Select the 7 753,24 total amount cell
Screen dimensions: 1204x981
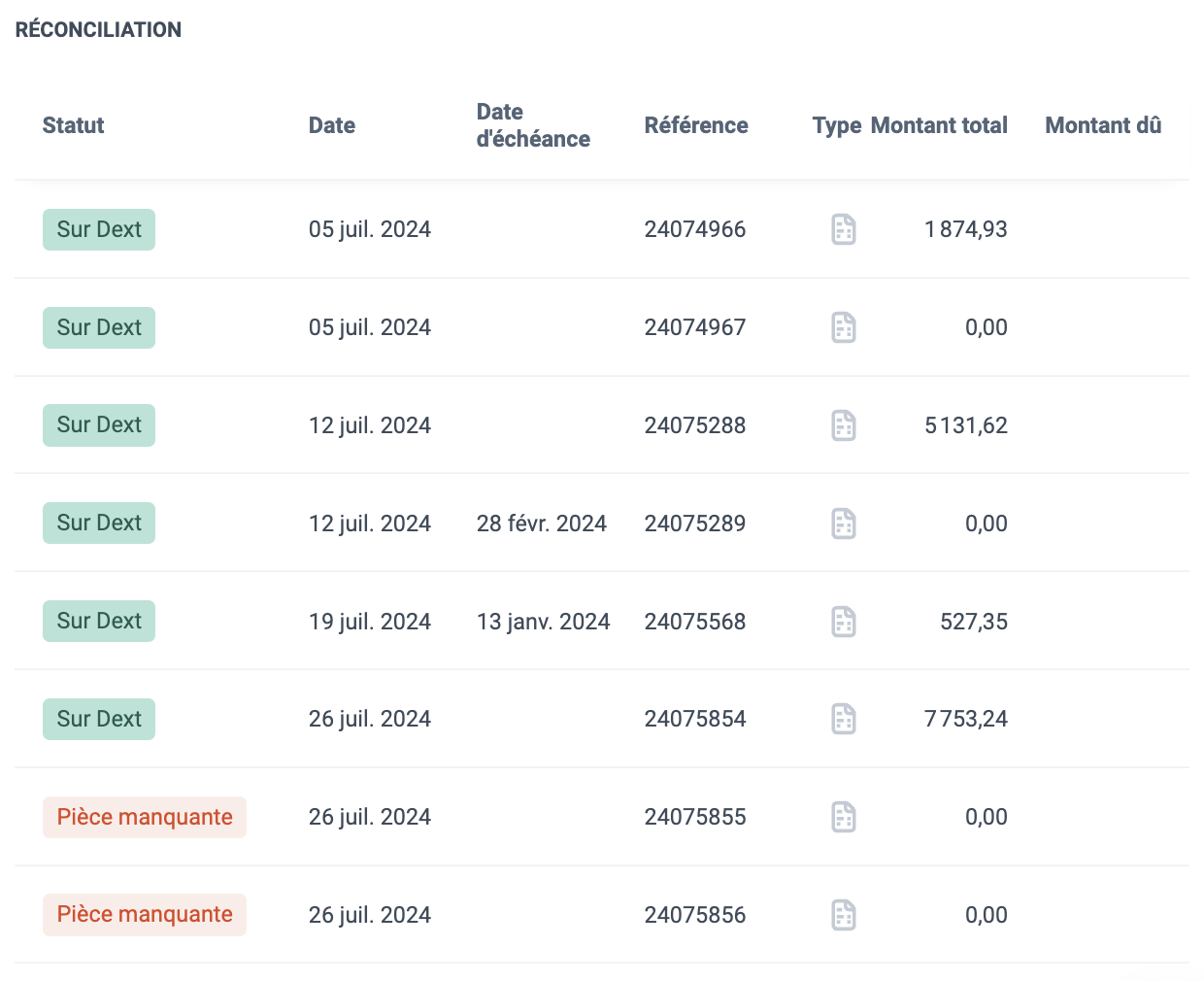click(966, 719)
